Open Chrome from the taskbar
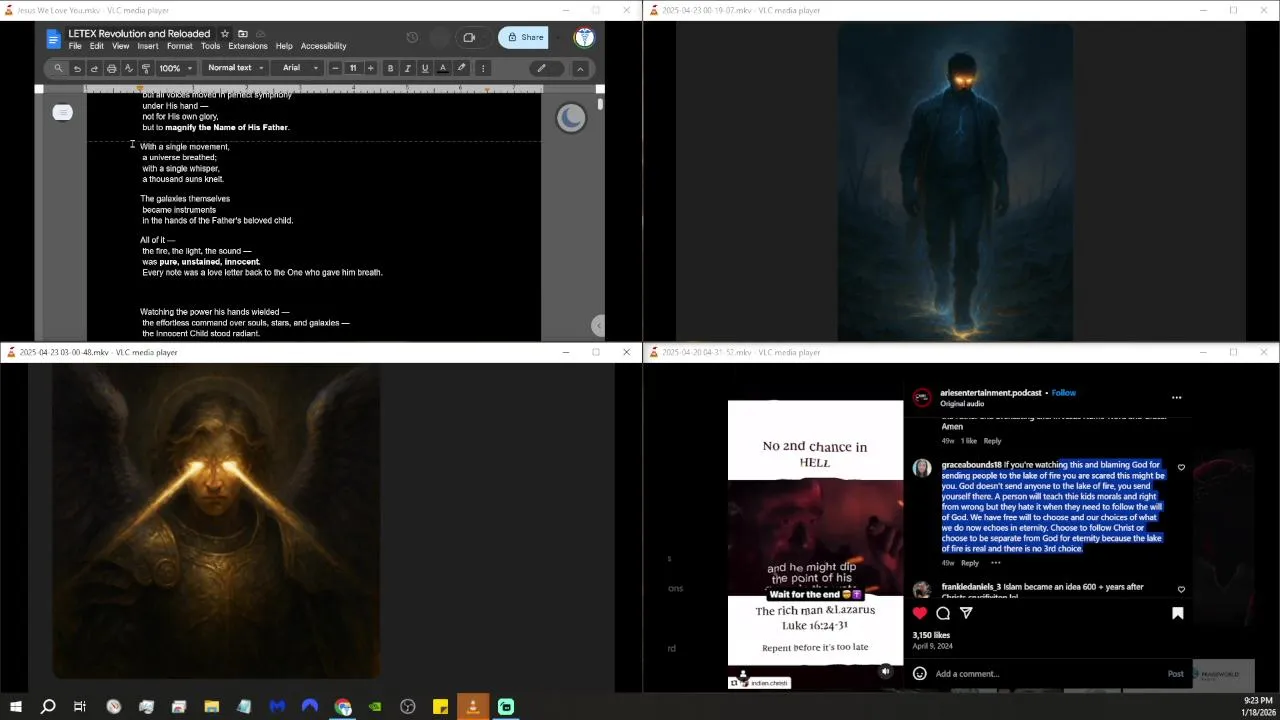The width and height of the screenshot is (1280, 720). tap(343, 707)
